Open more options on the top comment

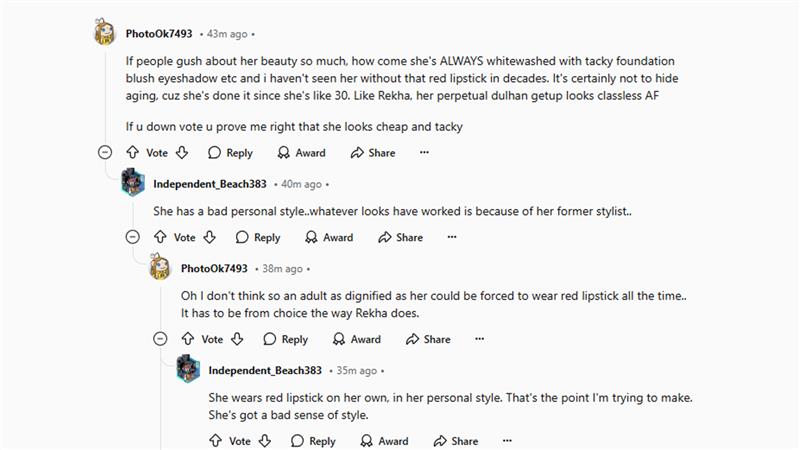pos(424,152)
